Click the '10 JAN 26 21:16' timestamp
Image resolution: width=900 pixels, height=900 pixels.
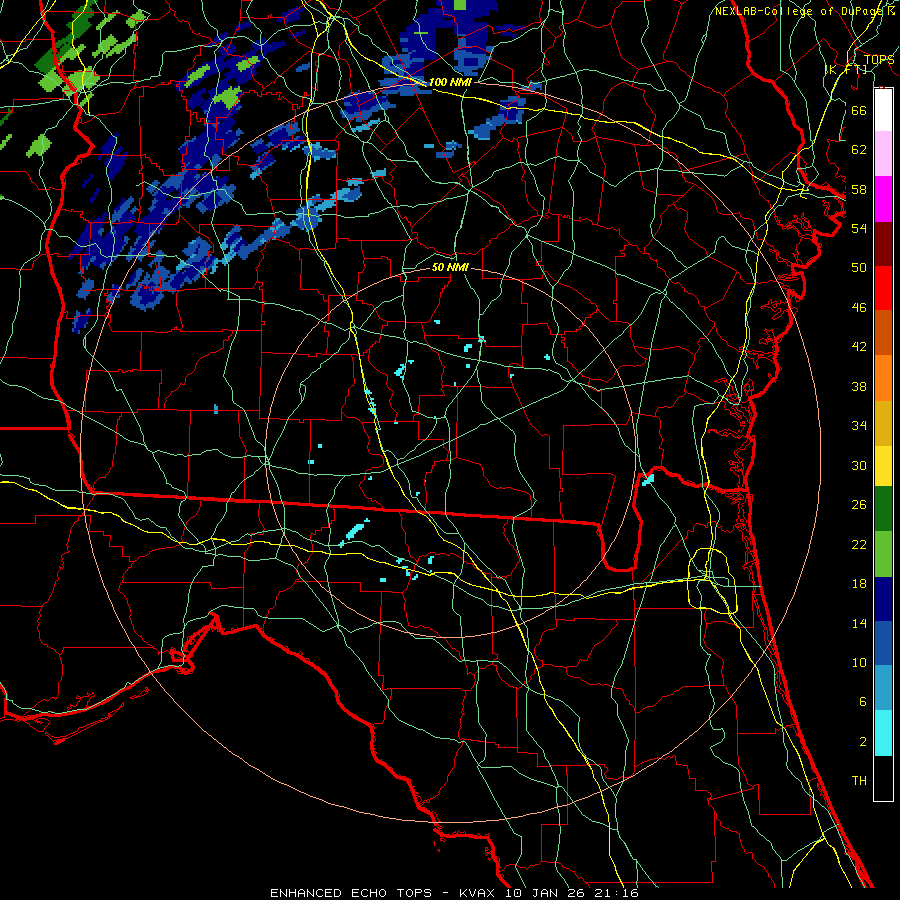pos(572,893)
